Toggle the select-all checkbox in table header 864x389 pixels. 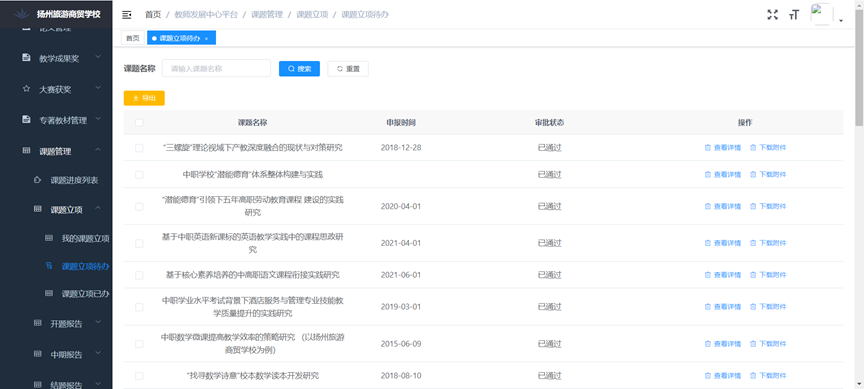pyautogui.click(x=139, y=122)
